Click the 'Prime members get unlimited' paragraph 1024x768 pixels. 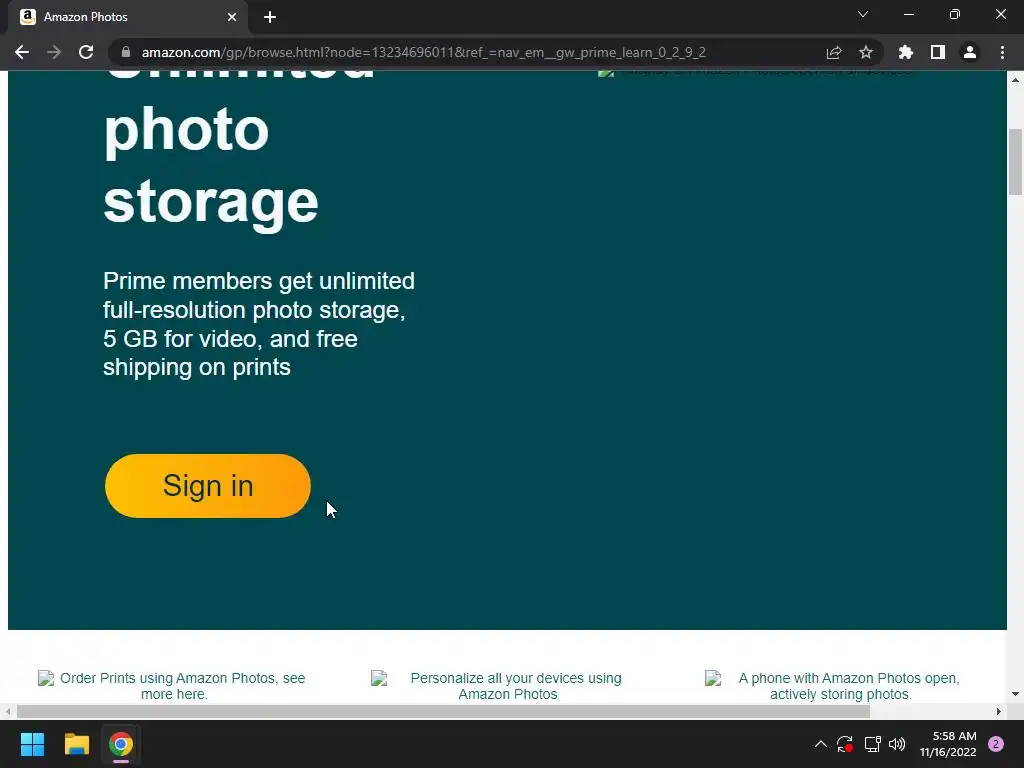click(259, 324)
